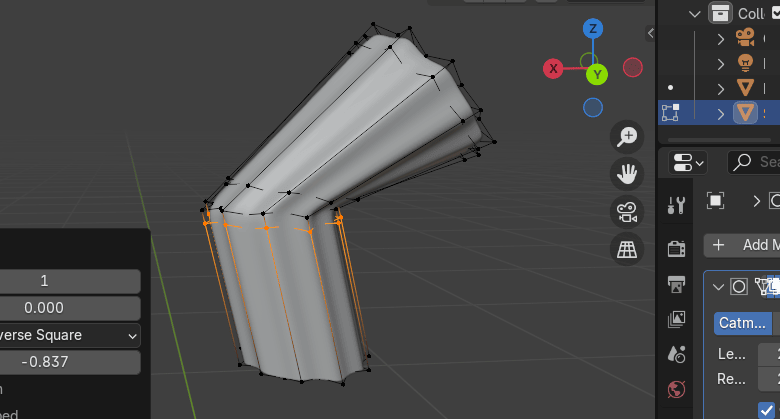Collapse the subdivision modifier panel

717,287
